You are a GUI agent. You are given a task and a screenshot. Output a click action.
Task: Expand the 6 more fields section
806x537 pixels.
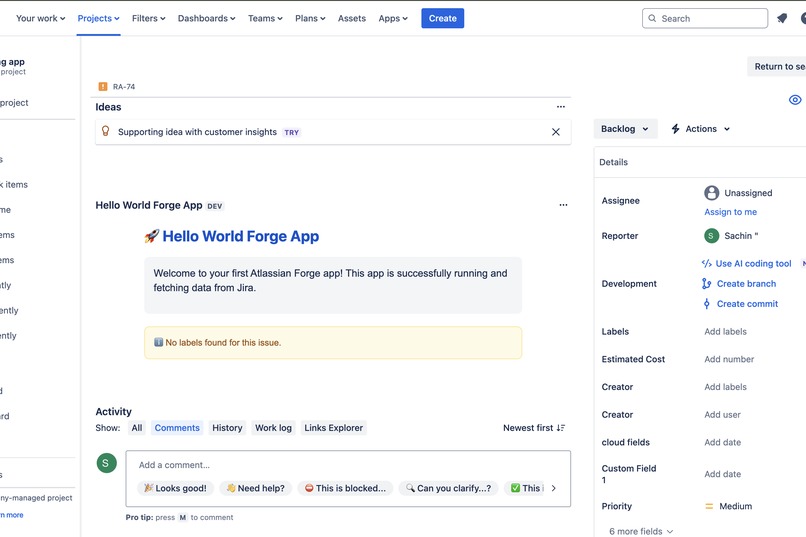click(x=641, y=531)
